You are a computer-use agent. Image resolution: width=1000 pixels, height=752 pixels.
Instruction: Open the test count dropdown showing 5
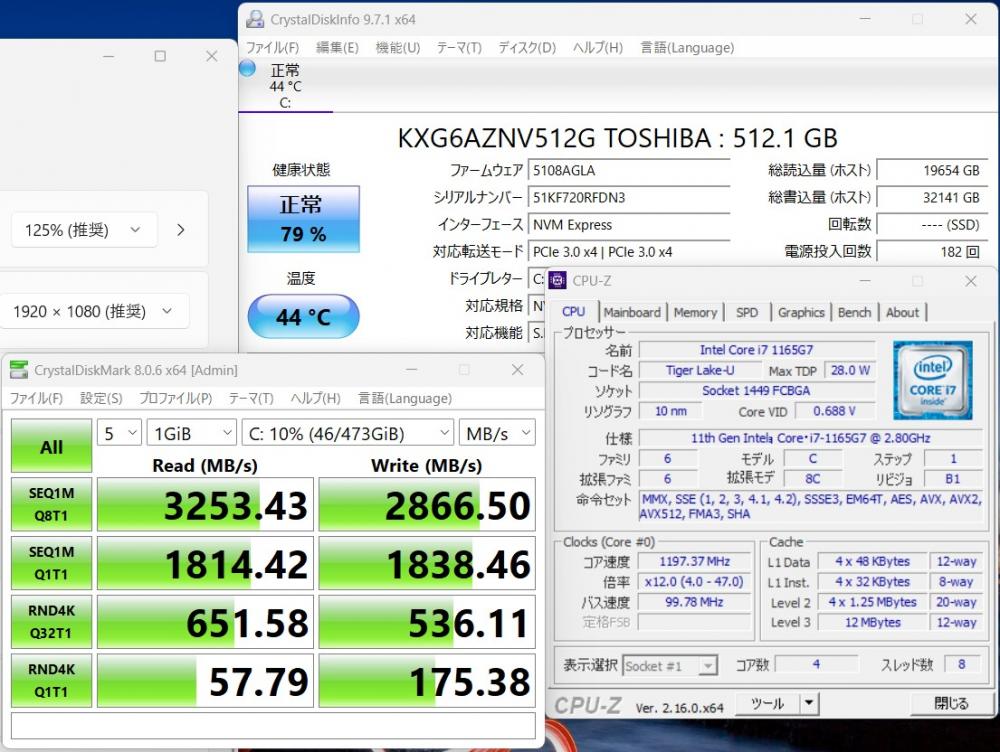(x=119, y=434)
